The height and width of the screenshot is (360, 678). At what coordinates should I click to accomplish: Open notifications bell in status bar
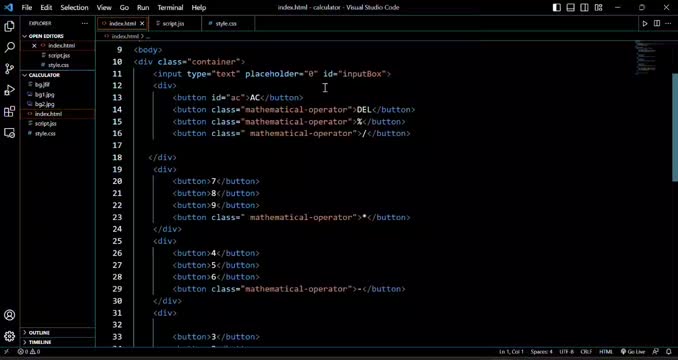(669, 352)
